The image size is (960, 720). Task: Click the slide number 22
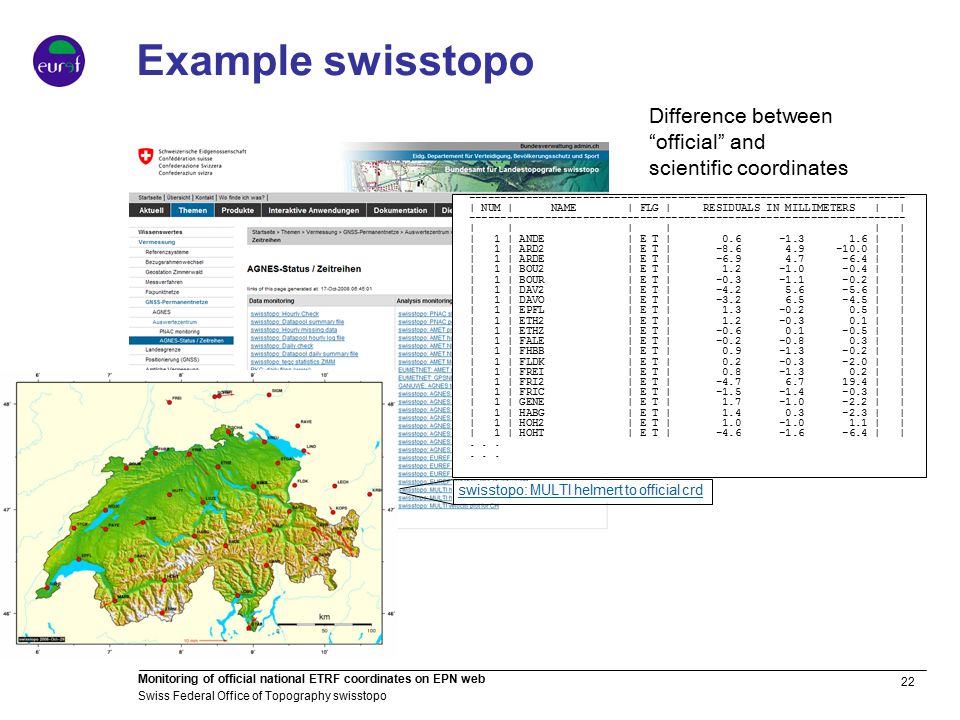(907, 681)
